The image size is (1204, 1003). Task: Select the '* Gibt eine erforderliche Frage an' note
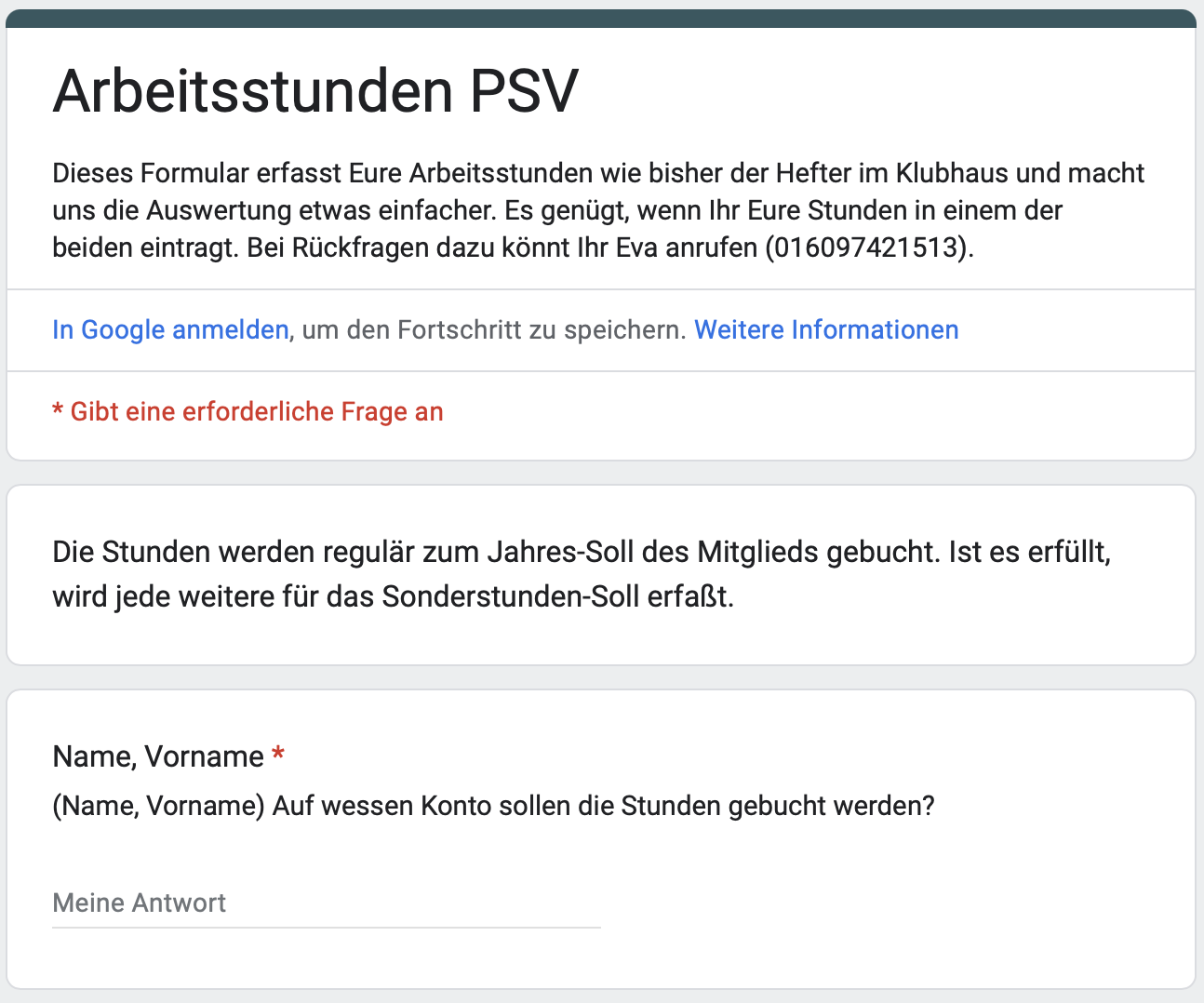(247, 412)
